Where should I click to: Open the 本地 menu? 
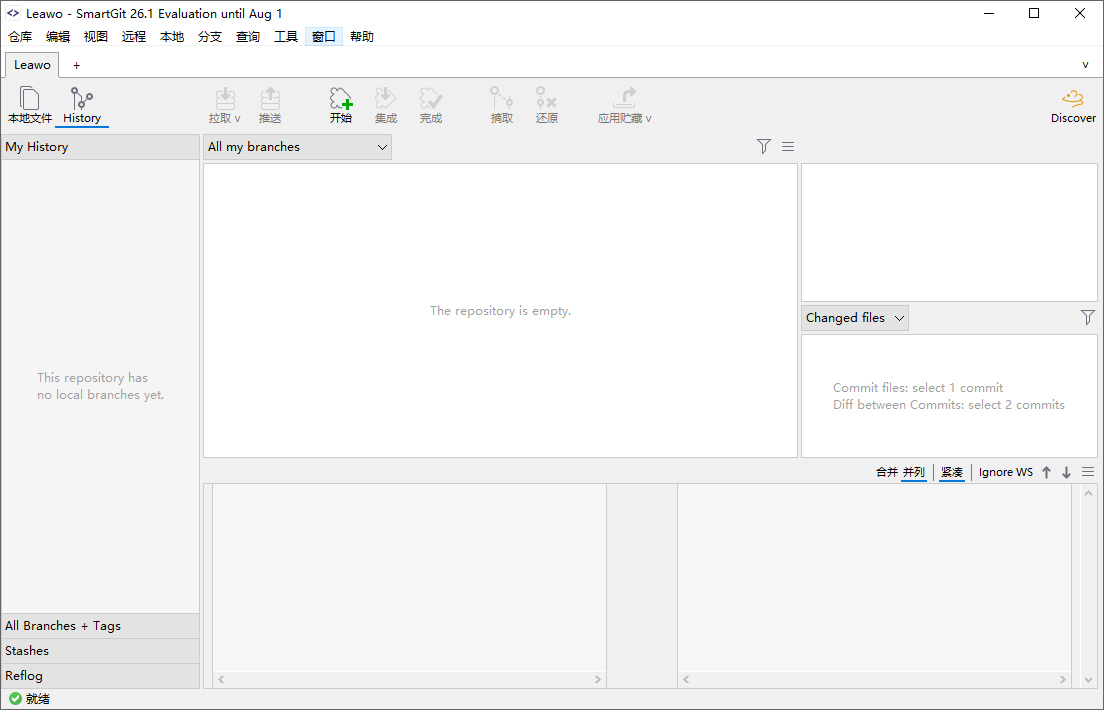tap(172, 37)
